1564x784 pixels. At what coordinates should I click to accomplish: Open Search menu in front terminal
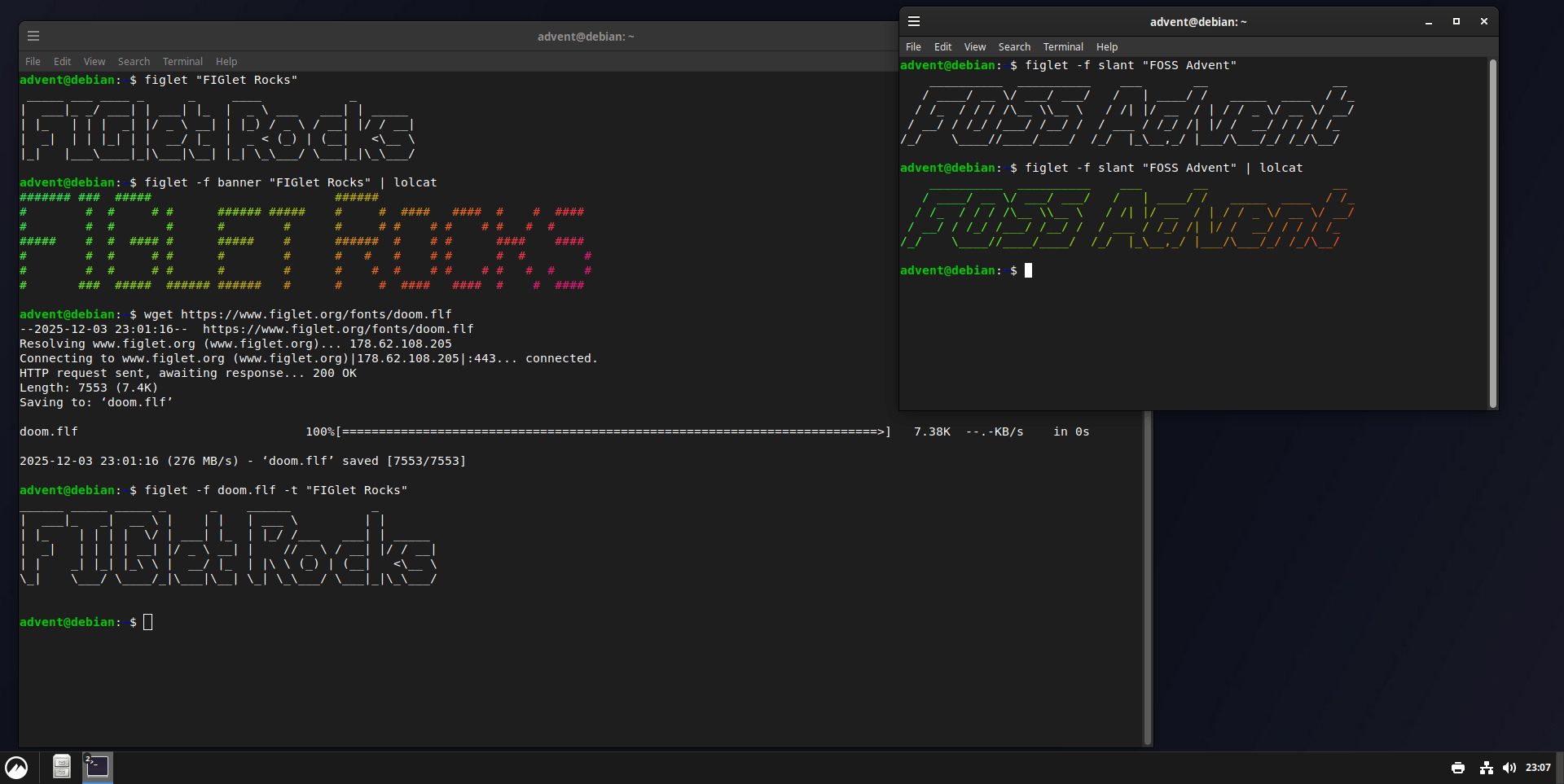pyautogui.click(x=1014, y=47)
